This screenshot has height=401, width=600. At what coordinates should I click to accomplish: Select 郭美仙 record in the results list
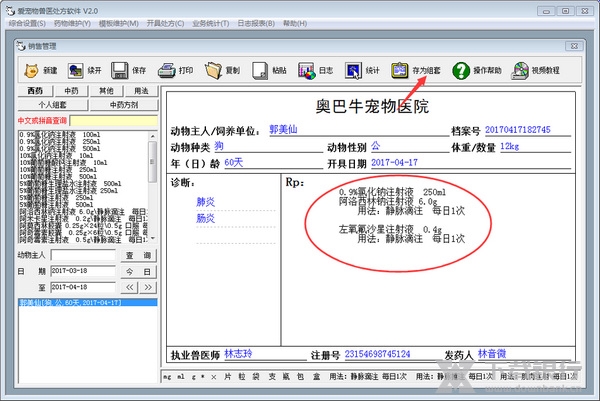click(66, 301)
